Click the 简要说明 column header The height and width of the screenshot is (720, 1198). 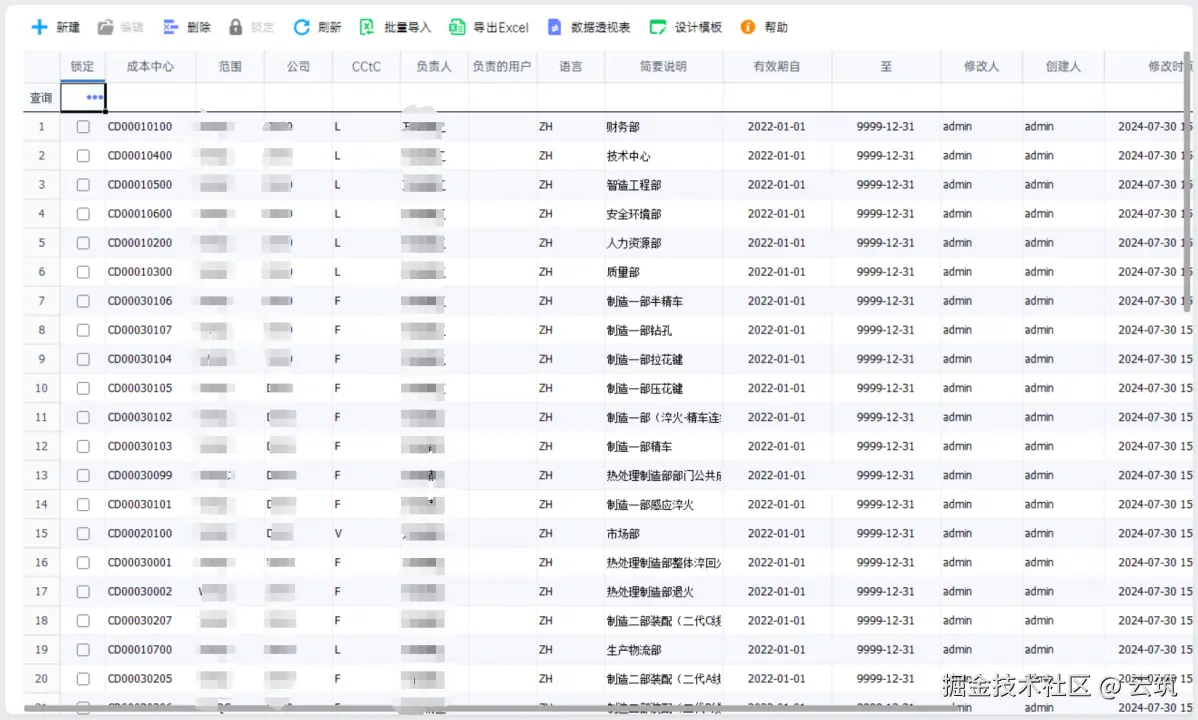(663, 66)
